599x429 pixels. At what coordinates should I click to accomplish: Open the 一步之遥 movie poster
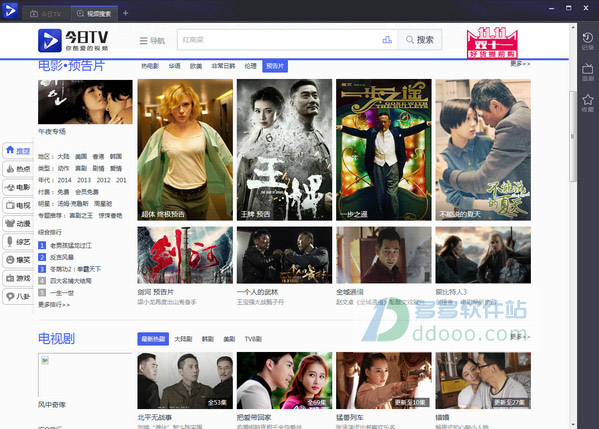point(384,150)
